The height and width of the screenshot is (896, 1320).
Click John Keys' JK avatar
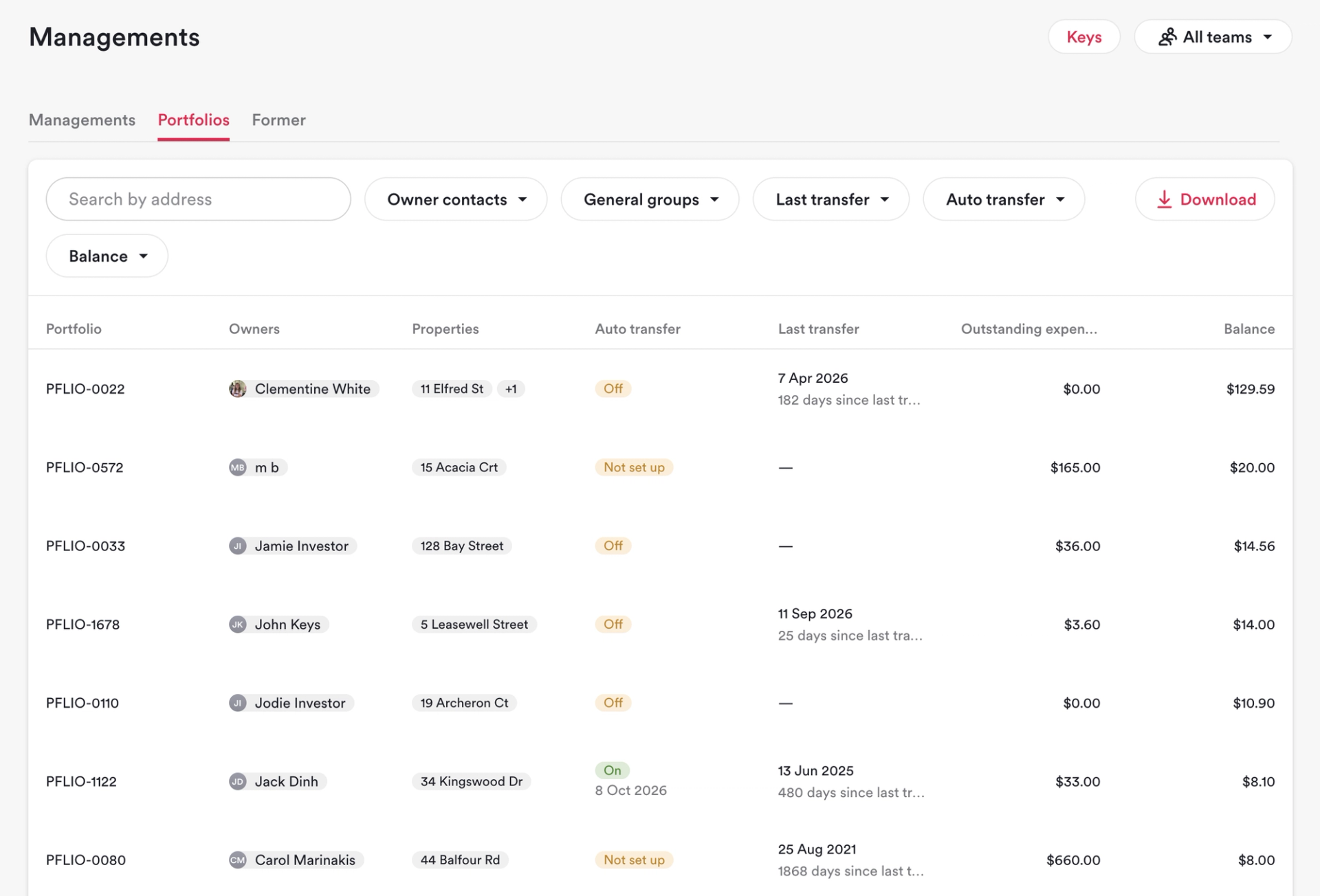(x=238, y=624)
